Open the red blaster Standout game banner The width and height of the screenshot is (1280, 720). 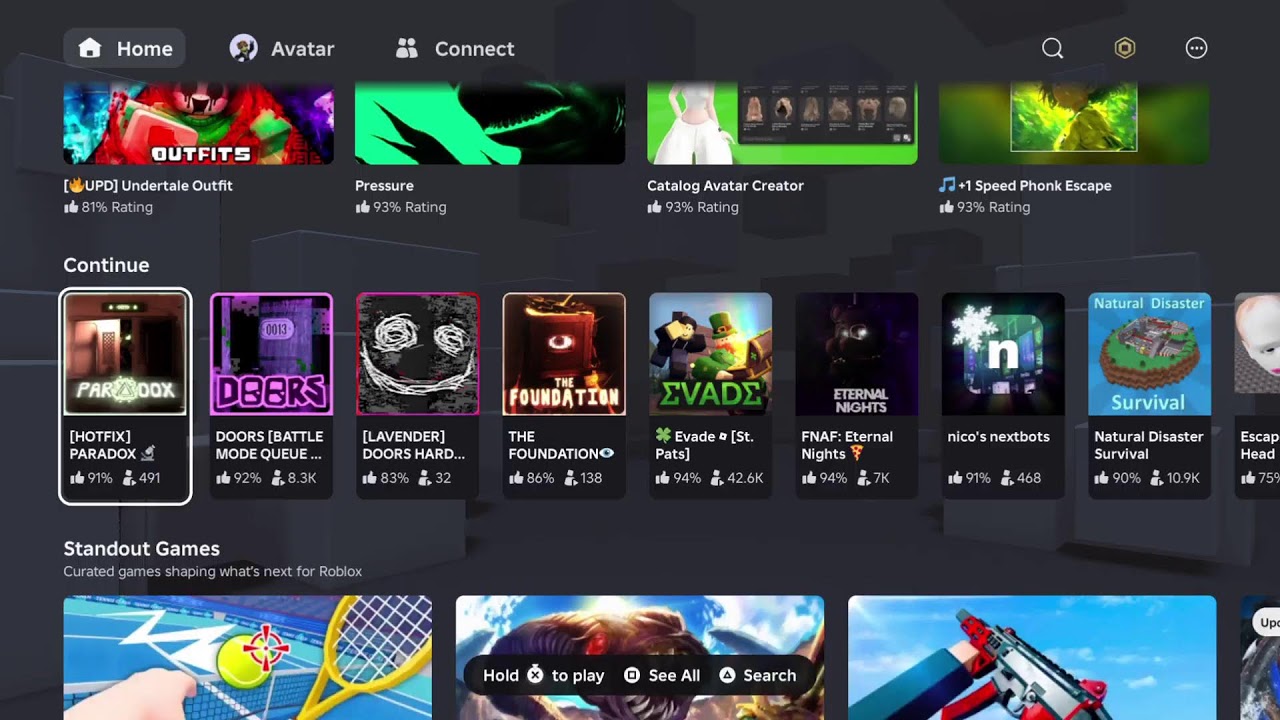tap(1032, 658)
